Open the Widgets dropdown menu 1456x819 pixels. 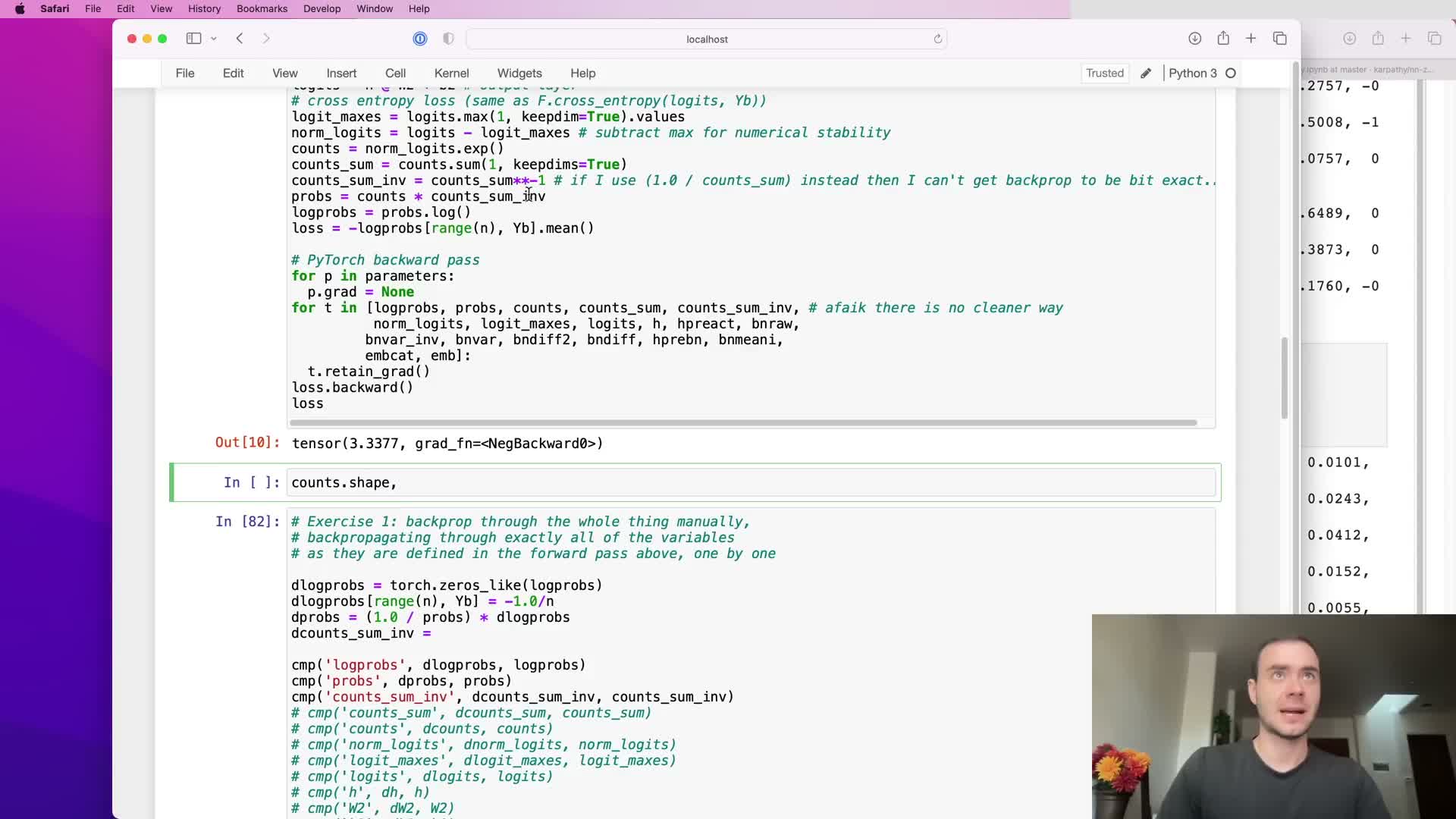click(x=519, y=74)
